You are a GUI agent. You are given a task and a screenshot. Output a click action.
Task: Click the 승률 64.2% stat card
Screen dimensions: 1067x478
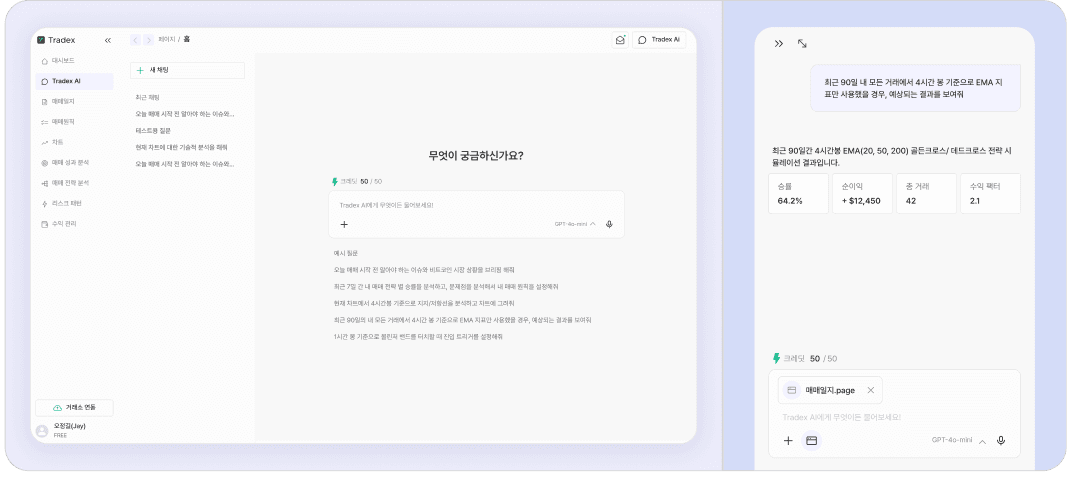point(798,193)
